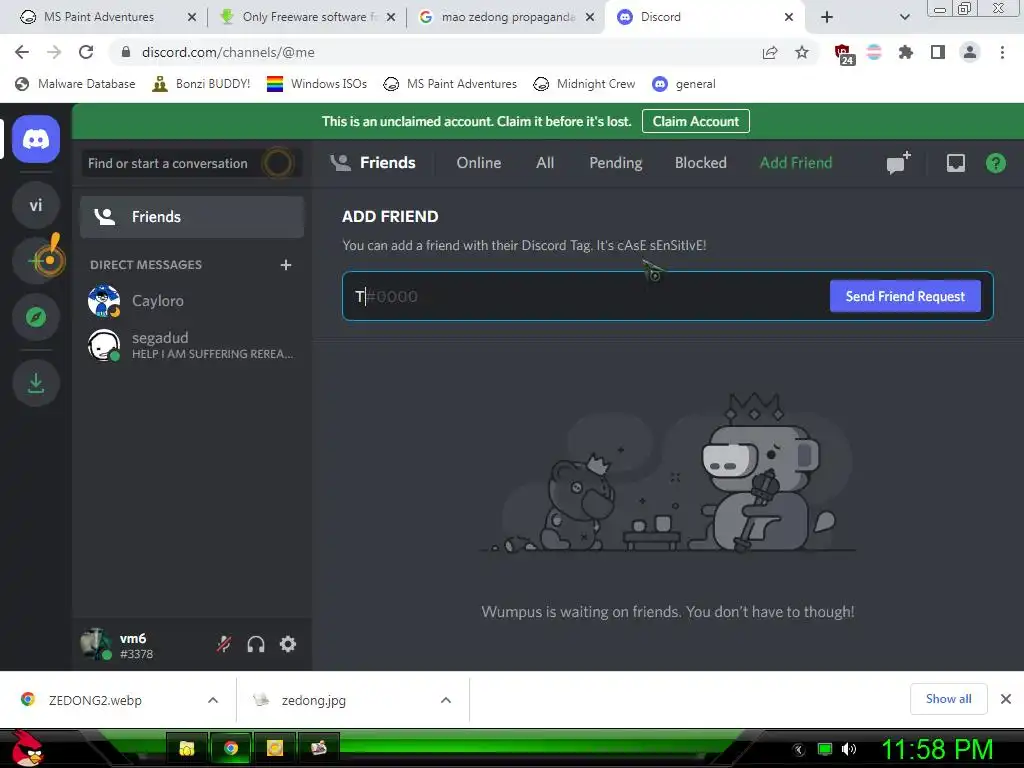The height and width of the screenshot is (768, 1024).
Task: Click the address bar URL
Action: 228,52
